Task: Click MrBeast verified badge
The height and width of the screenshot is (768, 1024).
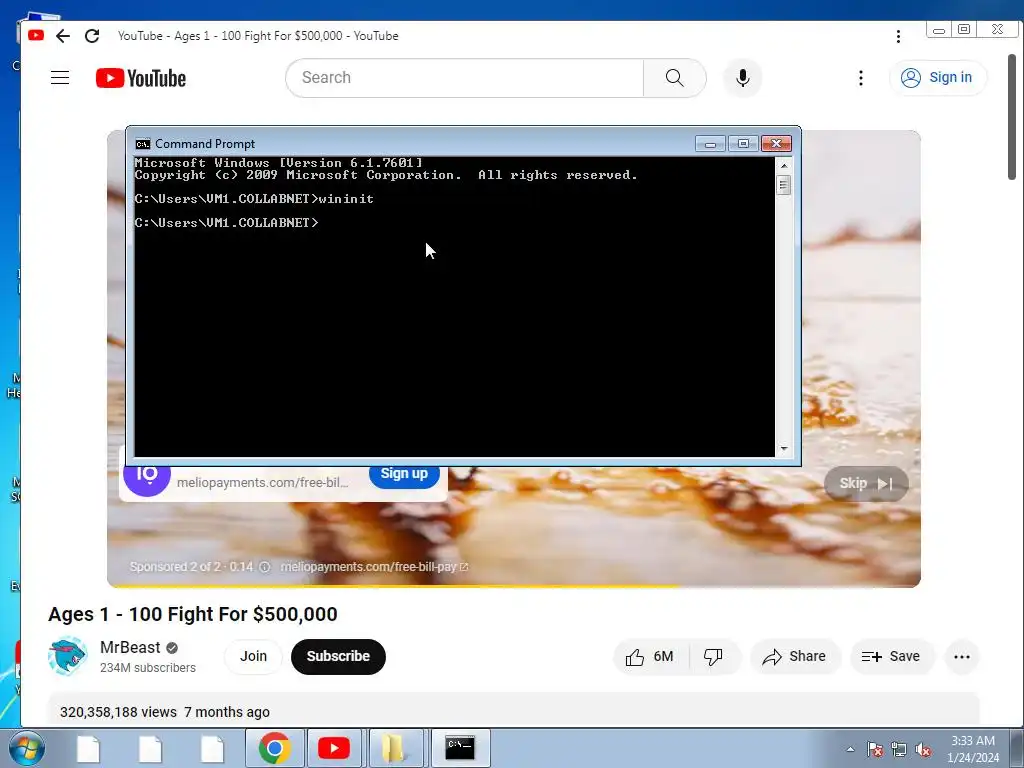Action: point(172,648)
